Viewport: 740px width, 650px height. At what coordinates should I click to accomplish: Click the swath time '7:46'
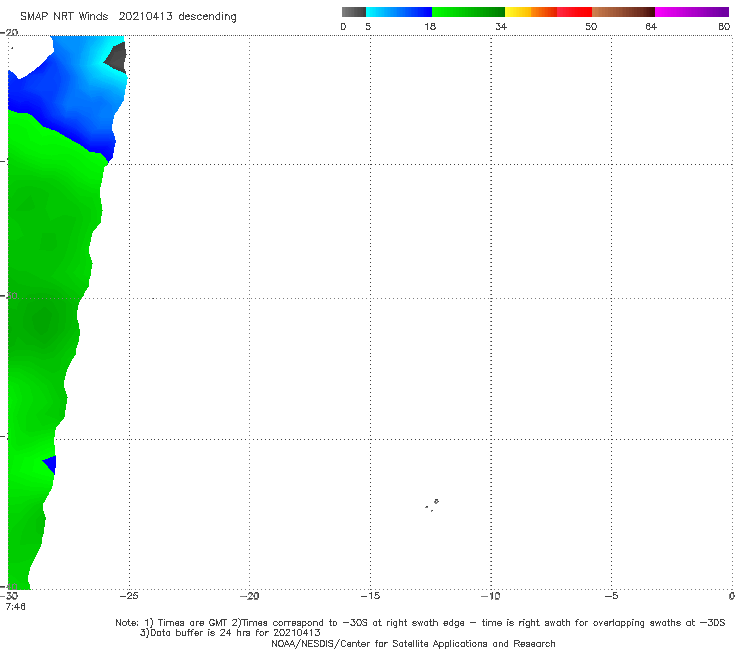pos(16,607)
